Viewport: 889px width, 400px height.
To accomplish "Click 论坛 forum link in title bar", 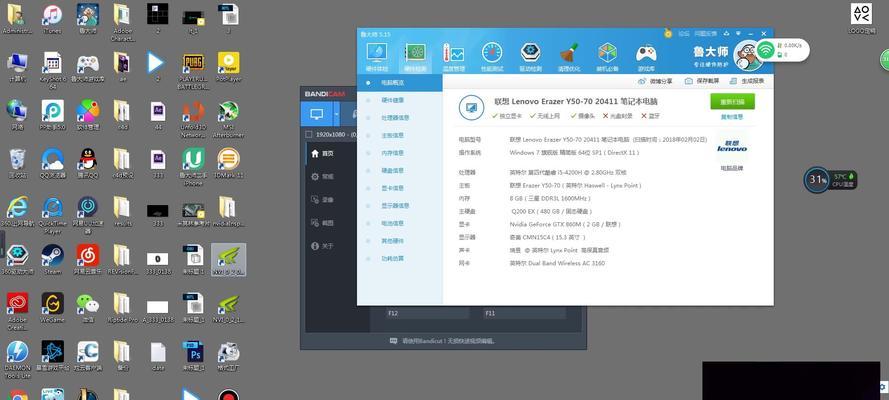I will click(x=684, y=34).
